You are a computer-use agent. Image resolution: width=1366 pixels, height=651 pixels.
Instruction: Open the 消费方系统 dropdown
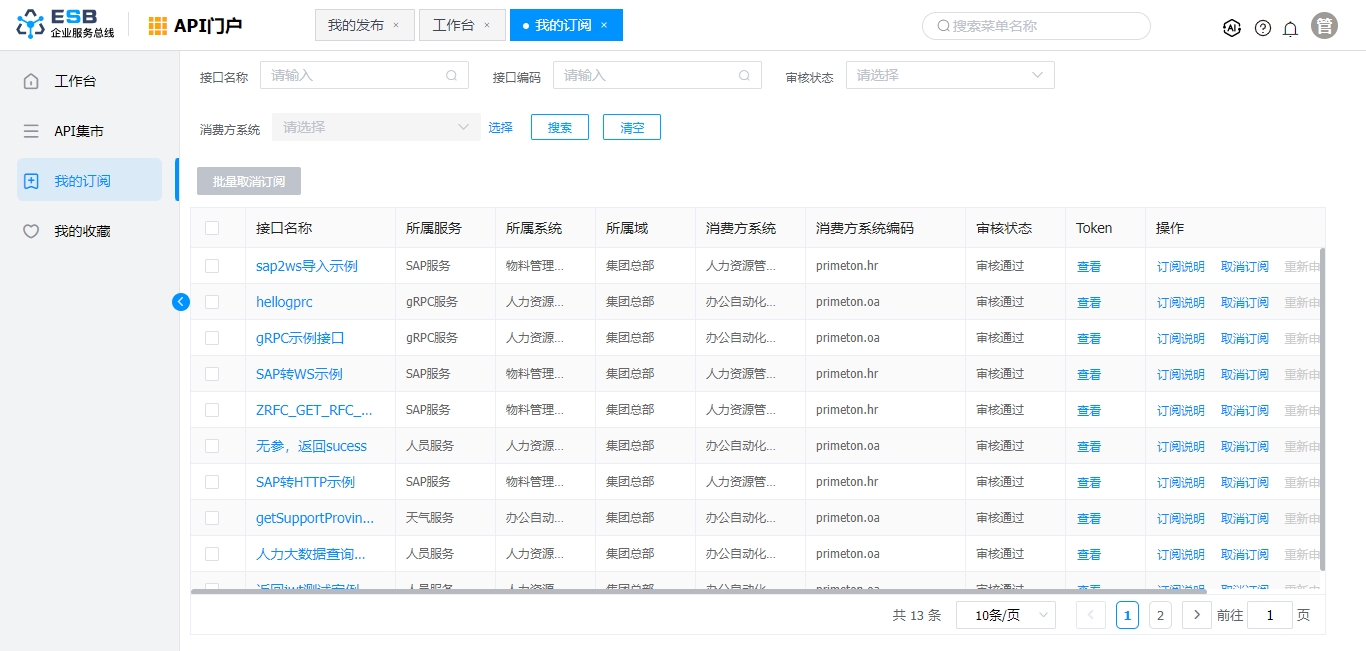(376, 127)
